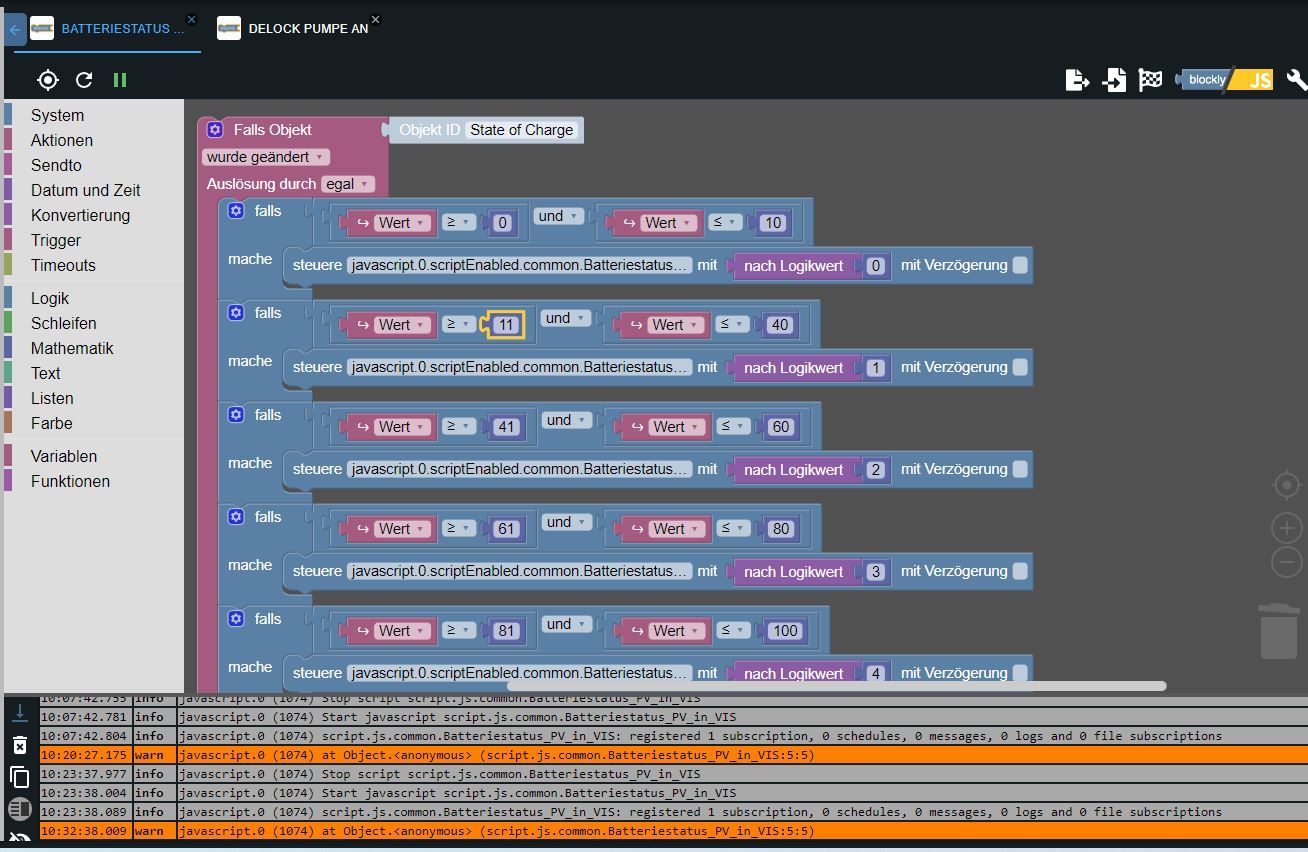This screenshot has width=1308, height=852.
Task: Edit the State of Charge object ID field
Action: pyautogui.click(x=522, y=130)
